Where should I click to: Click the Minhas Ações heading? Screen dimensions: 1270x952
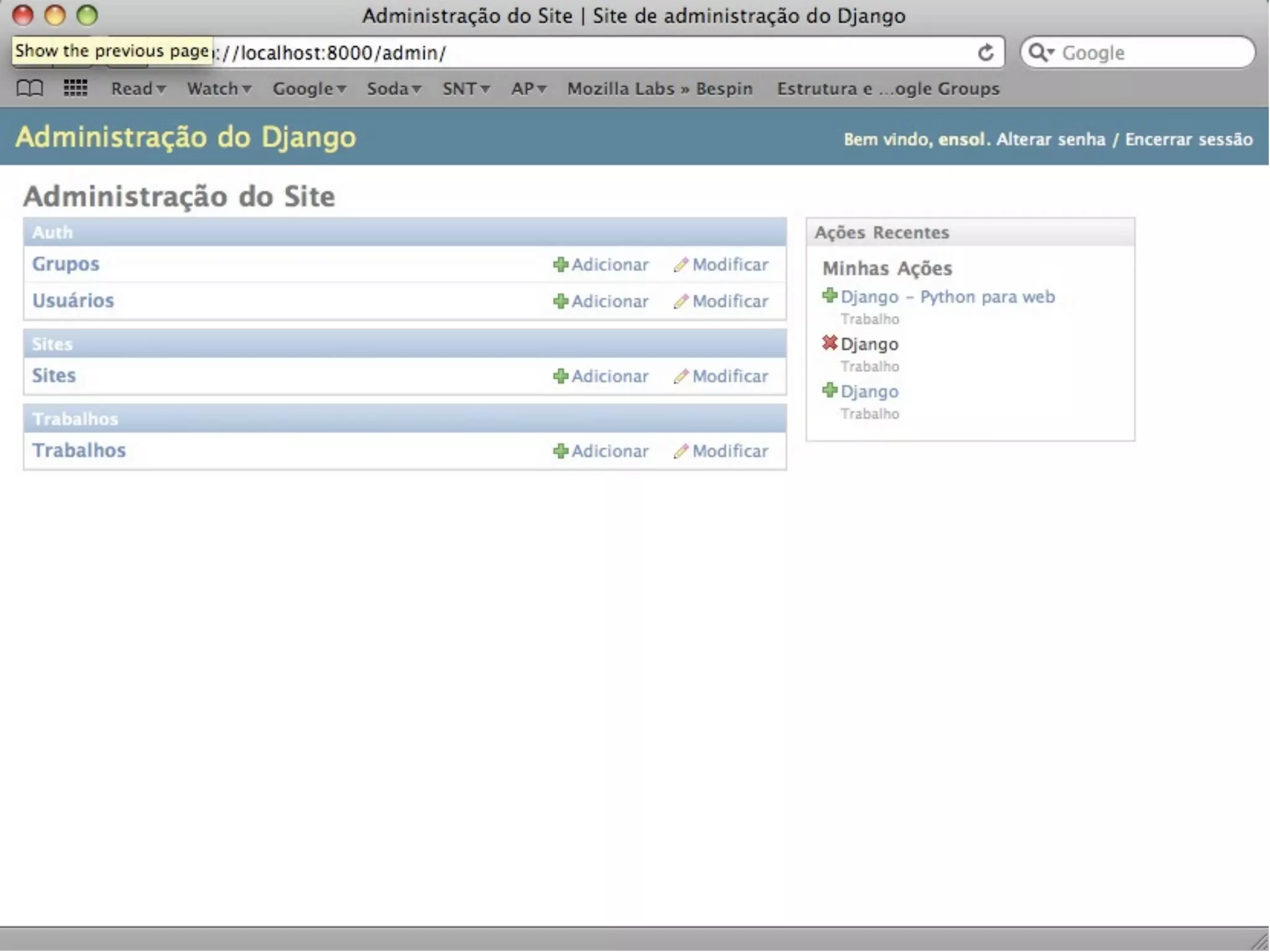[x=887, y=268]
